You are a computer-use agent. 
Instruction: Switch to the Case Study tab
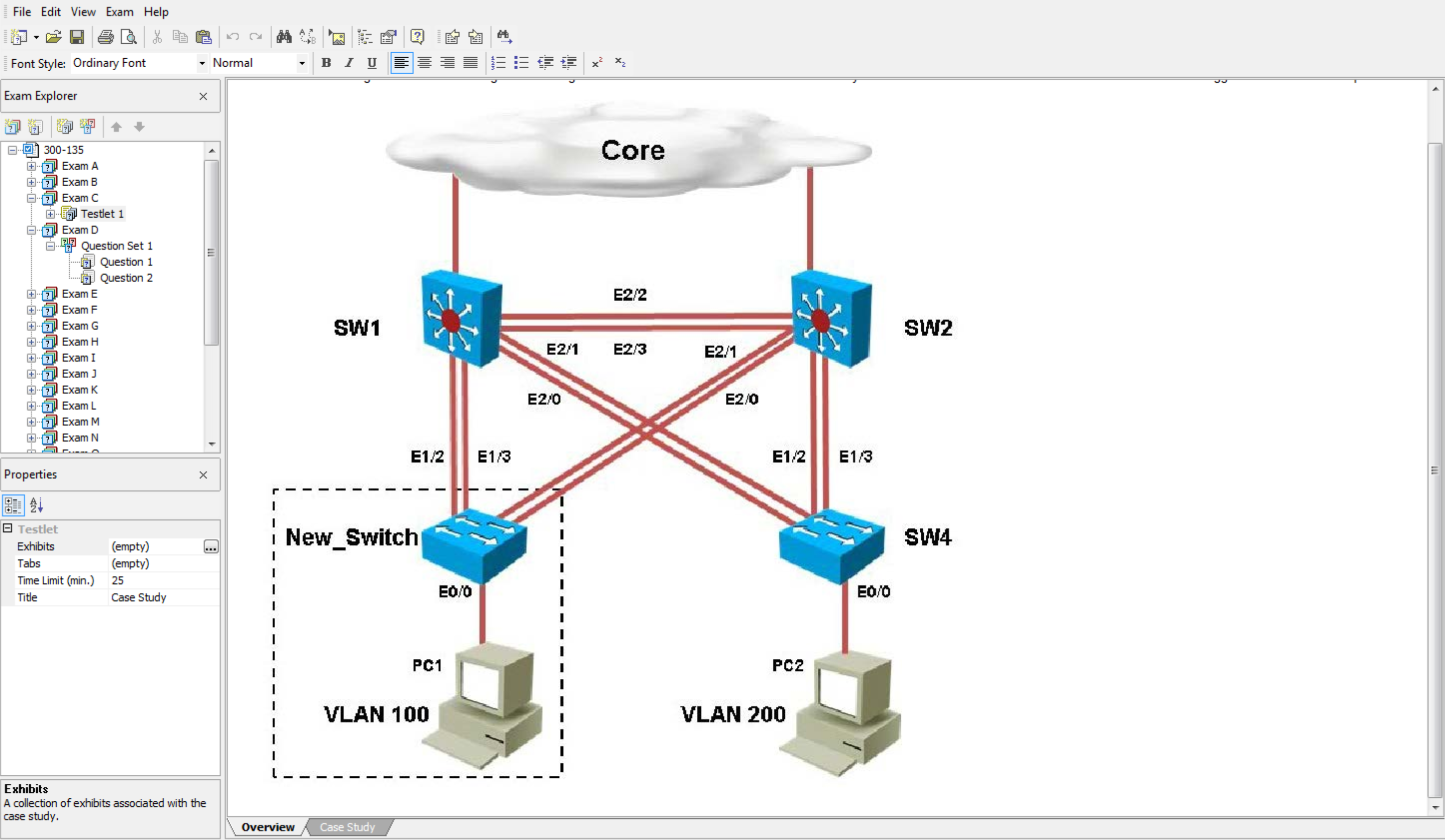click(x=347, y=827)
